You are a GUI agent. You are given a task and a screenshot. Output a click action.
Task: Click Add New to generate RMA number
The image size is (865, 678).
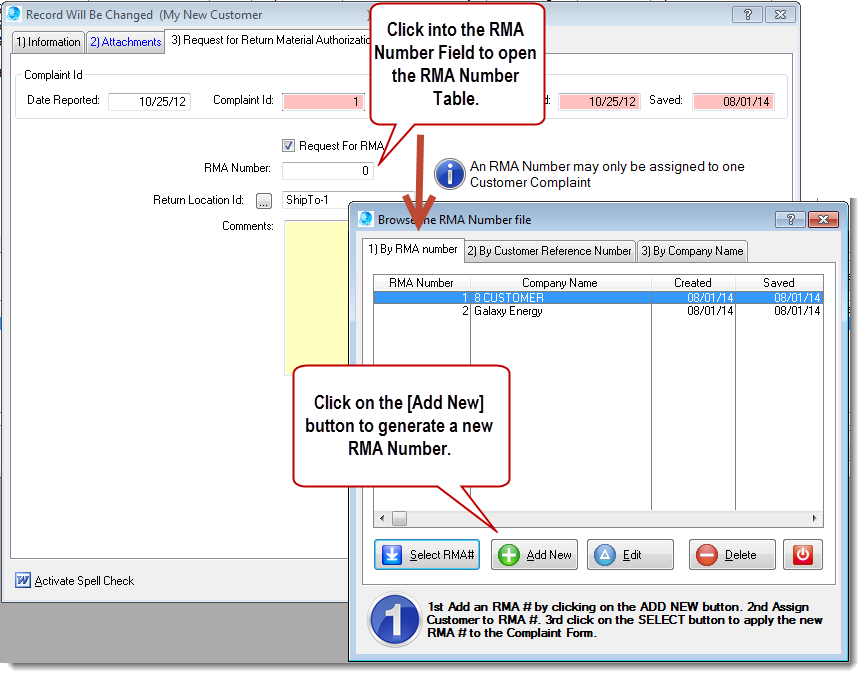[534, 555]
